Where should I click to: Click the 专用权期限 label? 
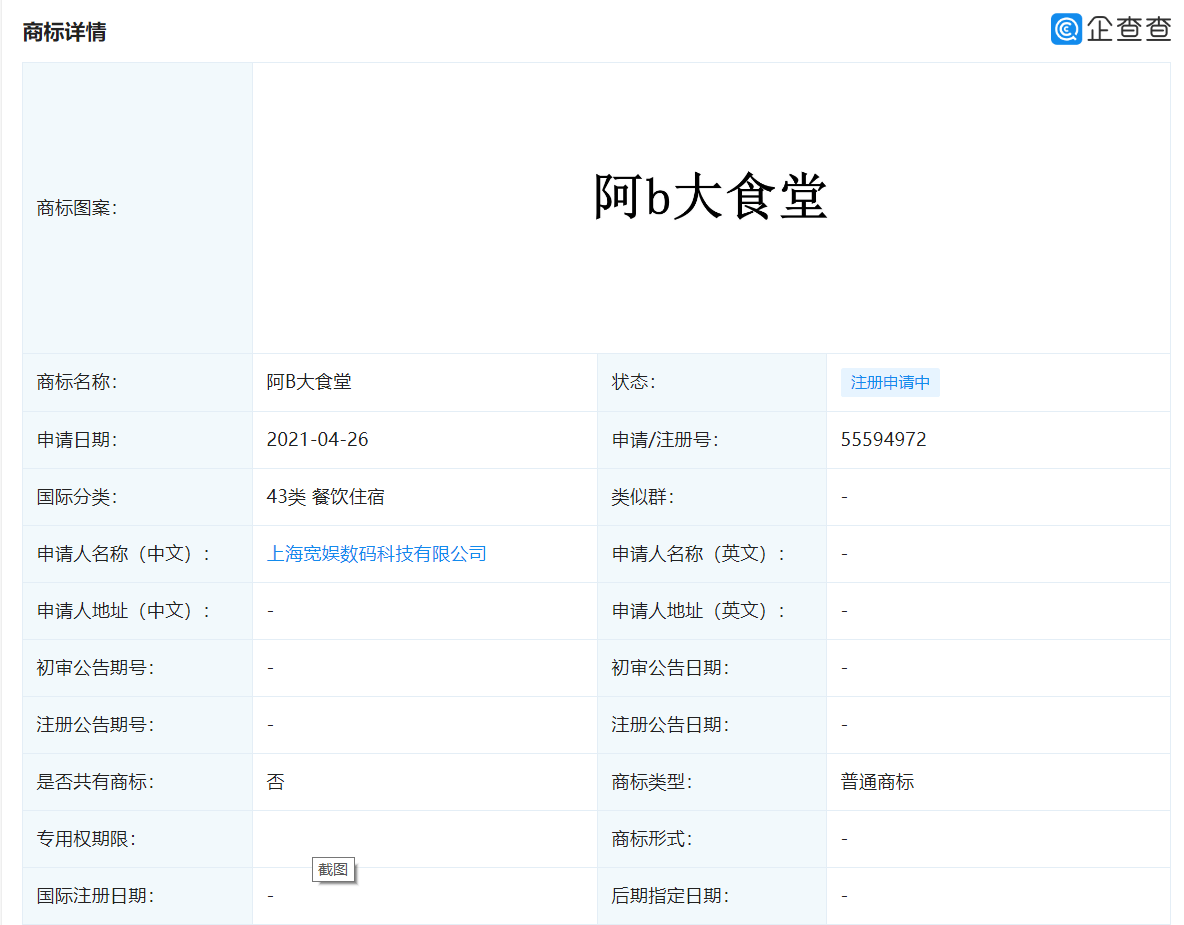click(86, 839)
